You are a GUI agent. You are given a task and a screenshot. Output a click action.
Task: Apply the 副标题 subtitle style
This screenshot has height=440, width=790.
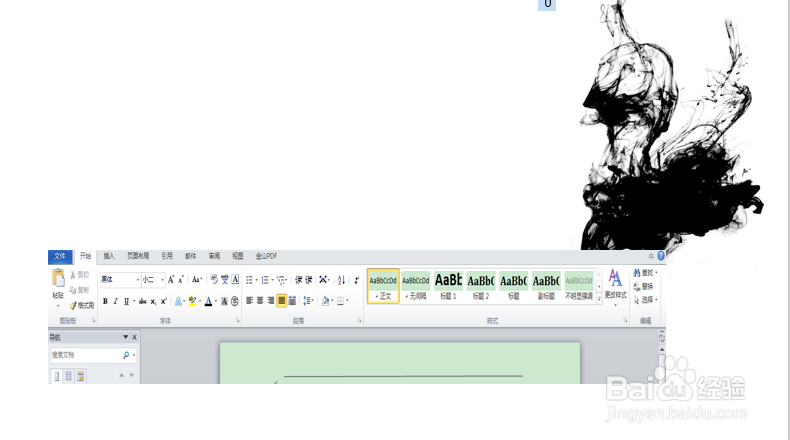point(546,286)
